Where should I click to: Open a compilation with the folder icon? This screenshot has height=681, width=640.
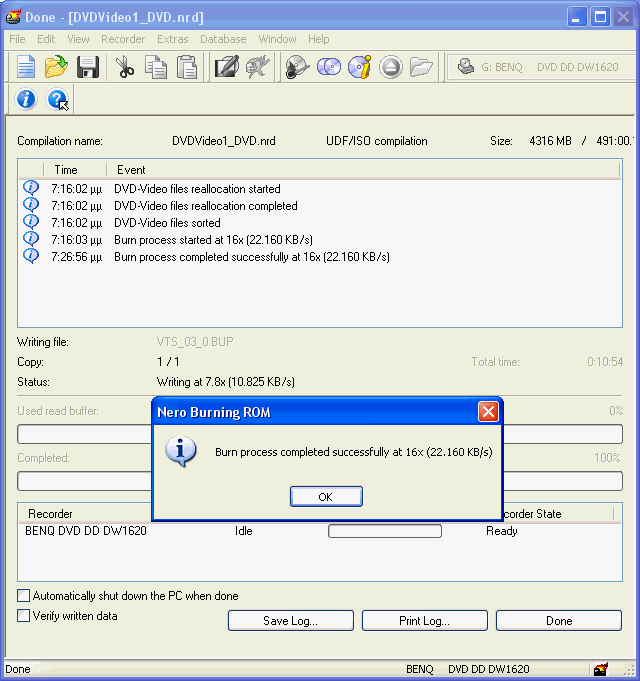(x=56, y=67)
